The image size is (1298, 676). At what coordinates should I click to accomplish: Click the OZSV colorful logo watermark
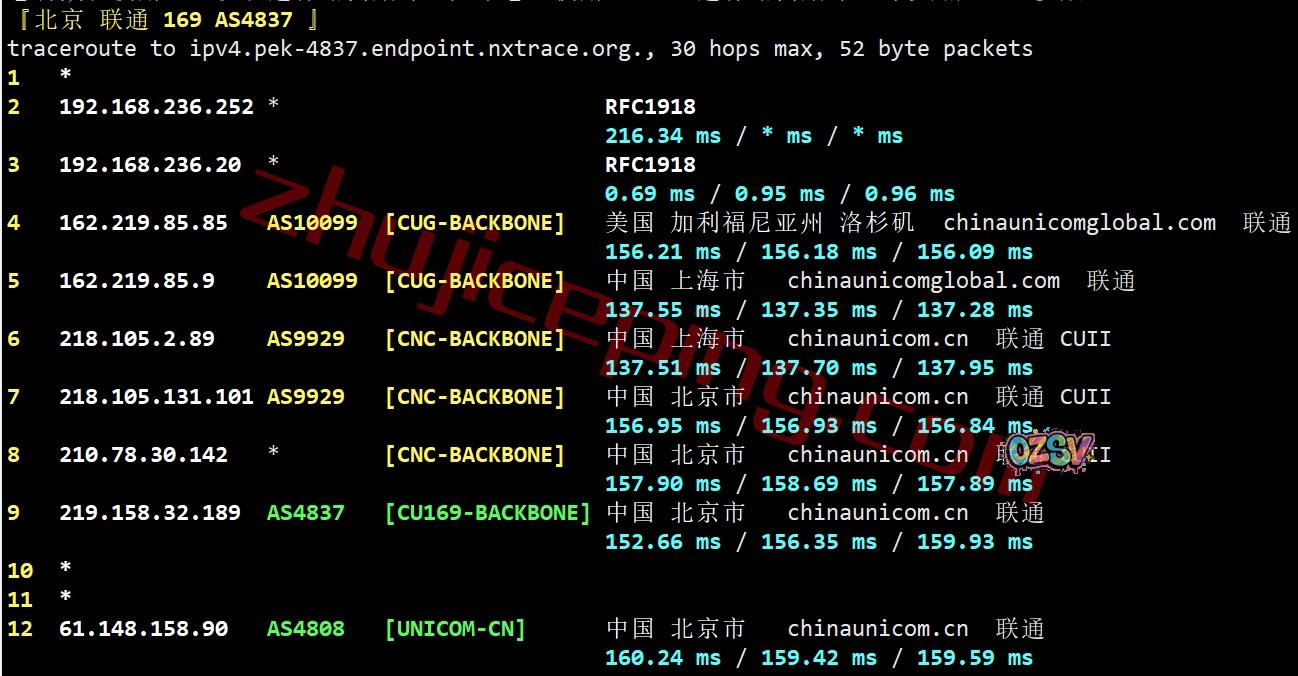[x=1050, y=453]
